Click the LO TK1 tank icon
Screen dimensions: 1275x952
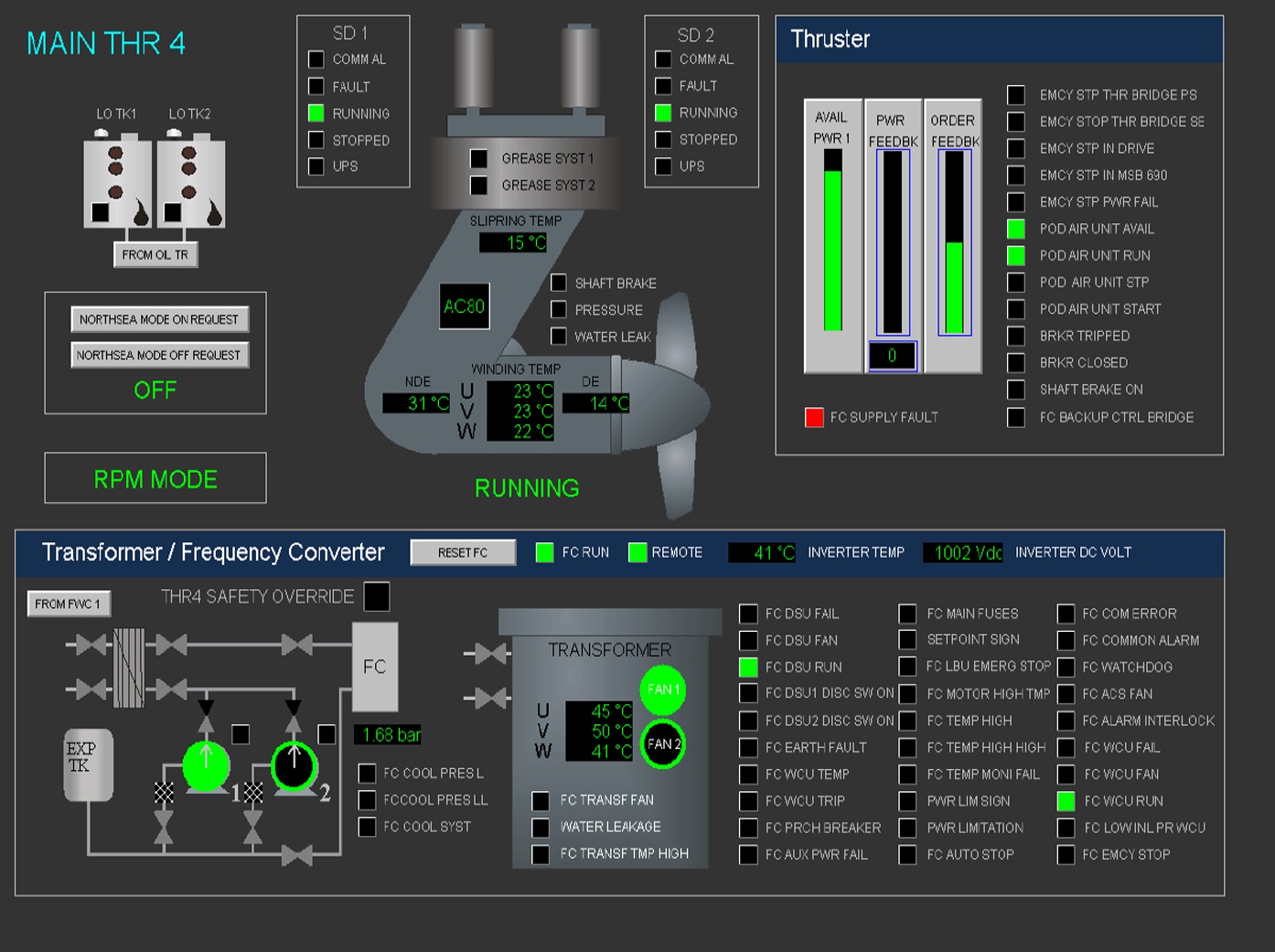(117, 183)
